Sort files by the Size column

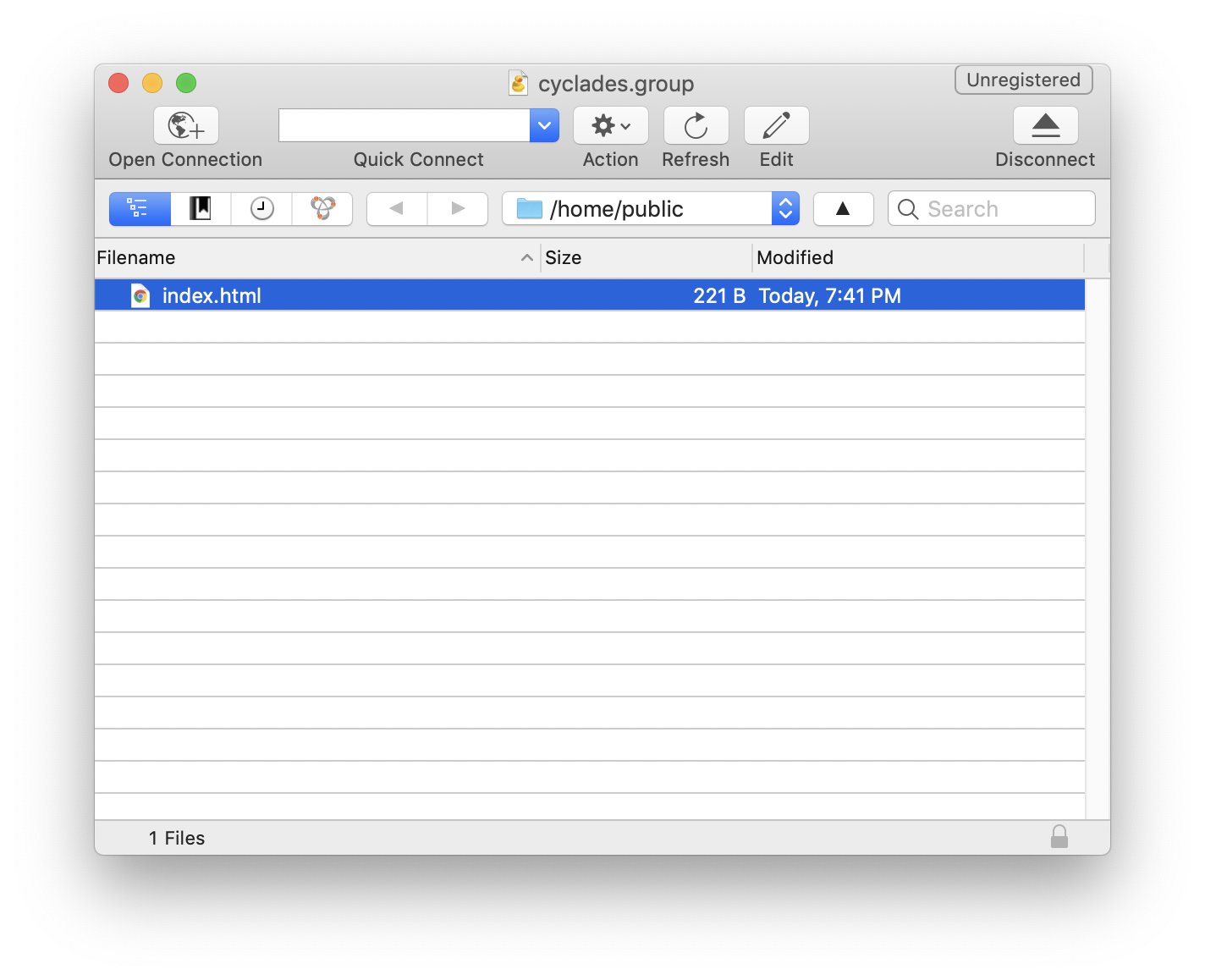point(645,258)
